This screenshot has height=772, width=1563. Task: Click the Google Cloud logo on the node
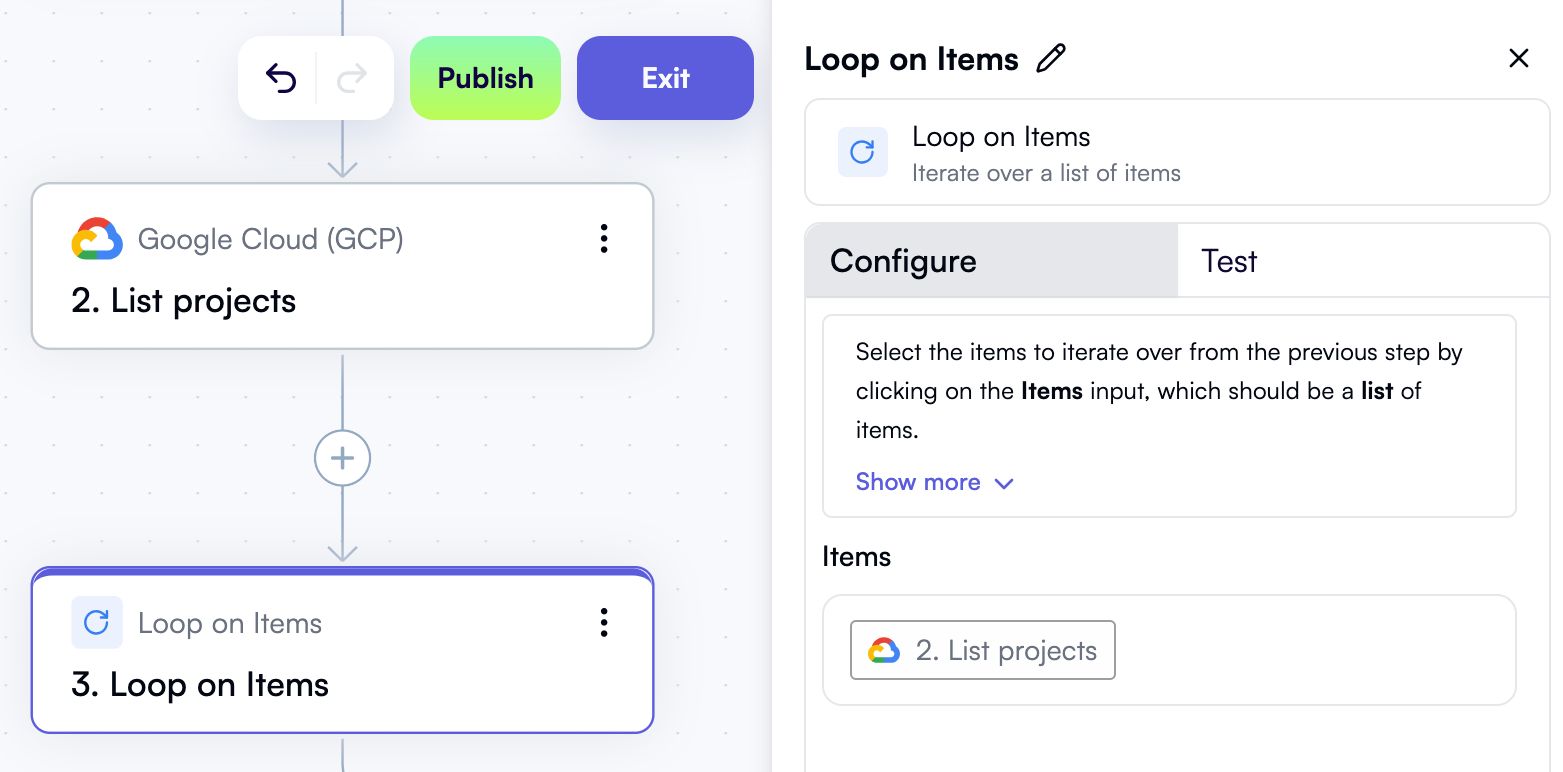[98, 238]
